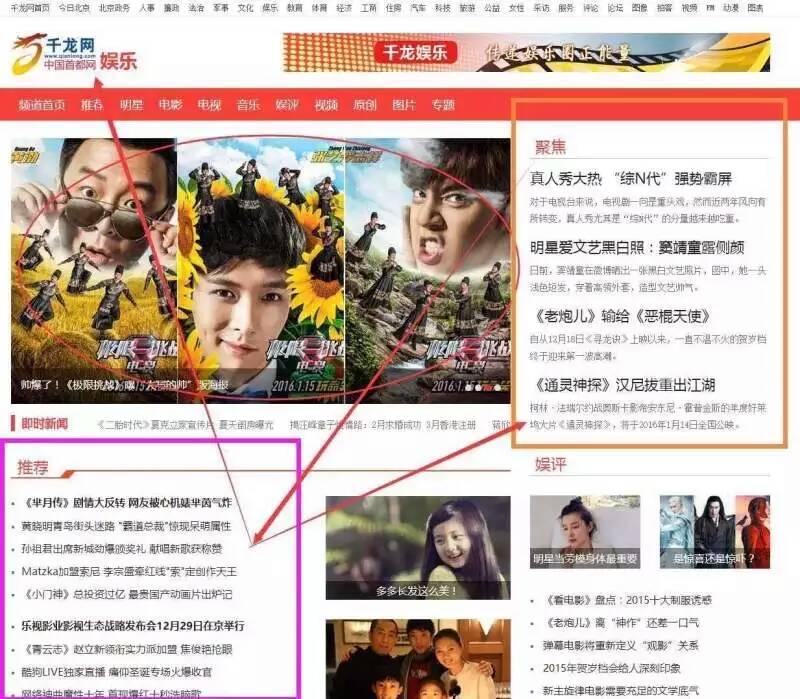800x699 pixels.
Task: Open 孙祖君出席新城劲爆颁奖礼 article
Action: pos(121,548)
